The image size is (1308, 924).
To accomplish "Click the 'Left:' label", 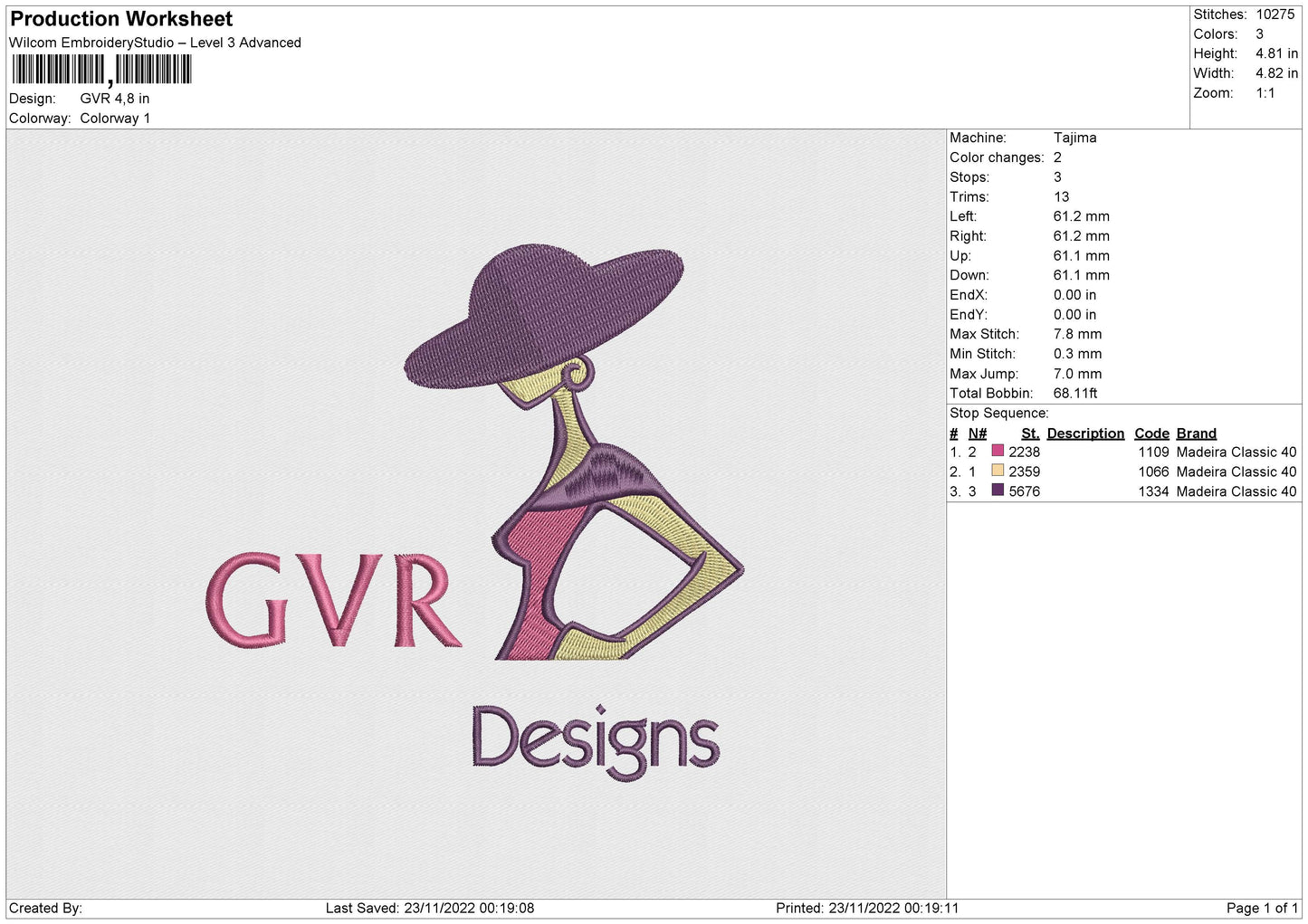I will click(x=963, y=216).
